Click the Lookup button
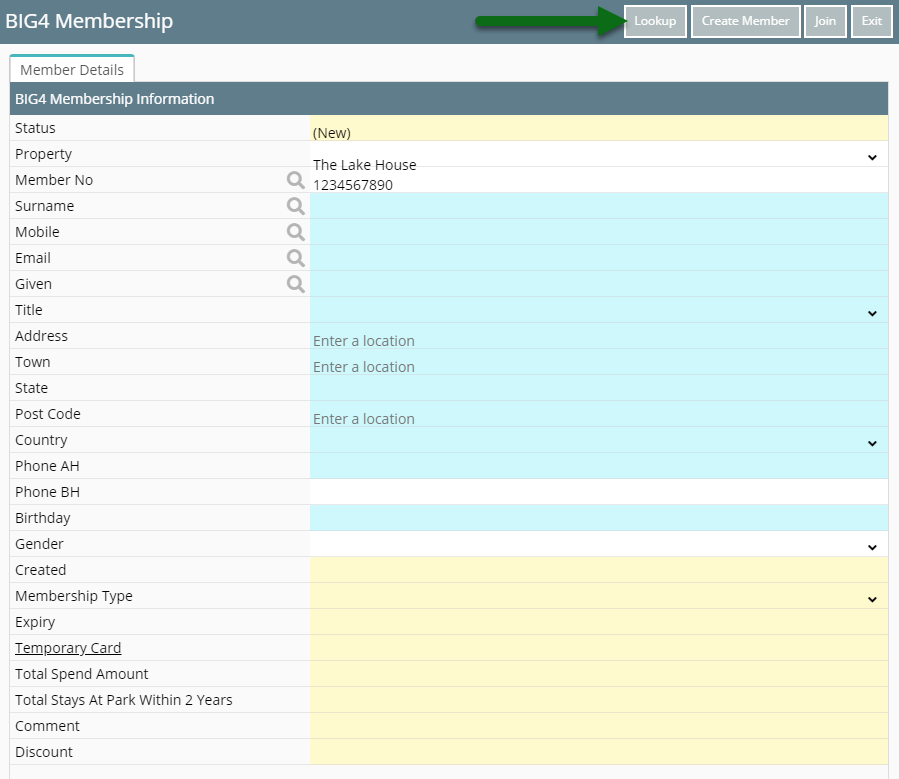Screen dimensions: 899x779 point(655,21)
